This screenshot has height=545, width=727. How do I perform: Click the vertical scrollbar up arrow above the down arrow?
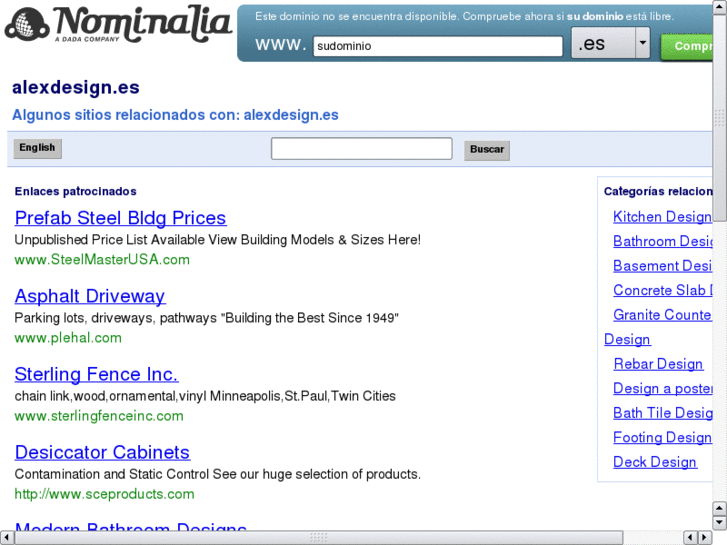720,509
